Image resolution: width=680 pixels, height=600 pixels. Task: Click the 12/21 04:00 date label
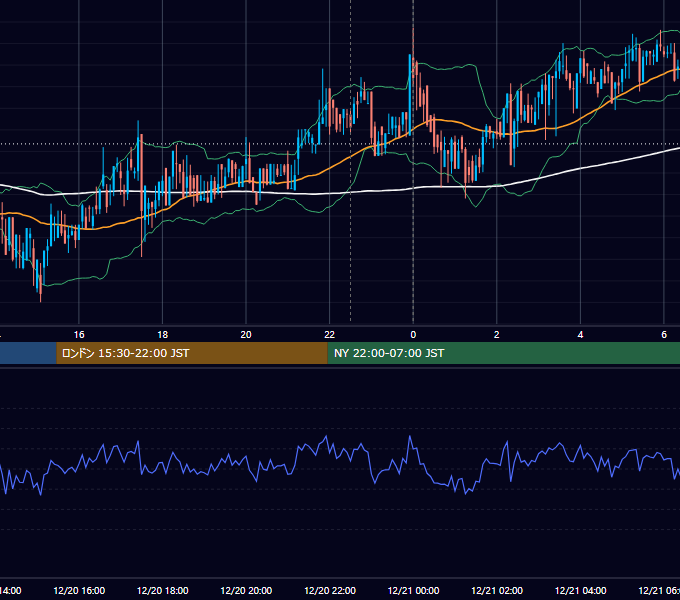[581, 590]
